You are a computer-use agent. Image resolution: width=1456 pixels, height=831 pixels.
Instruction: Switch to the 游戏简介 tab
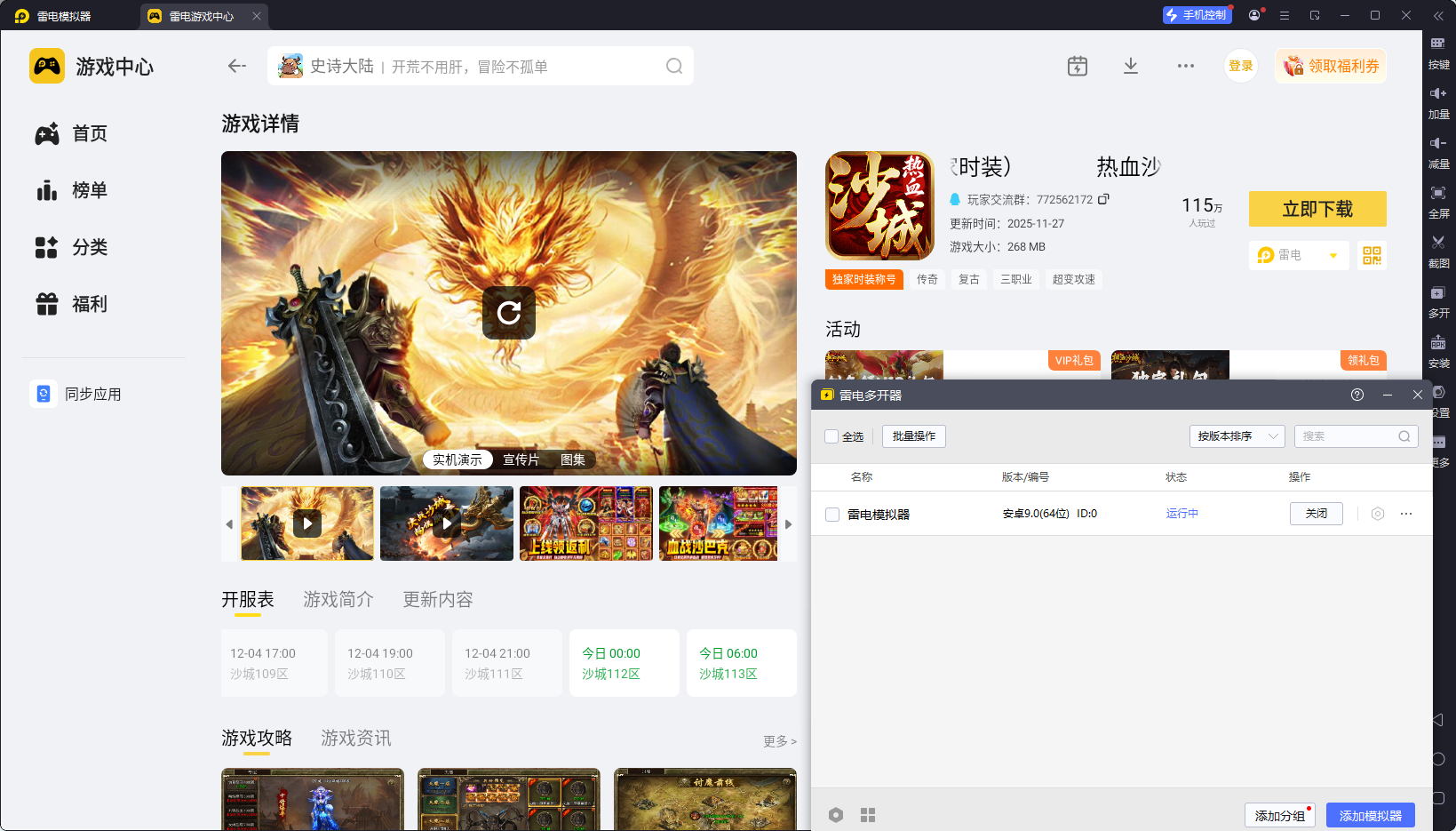click(338, 599)
